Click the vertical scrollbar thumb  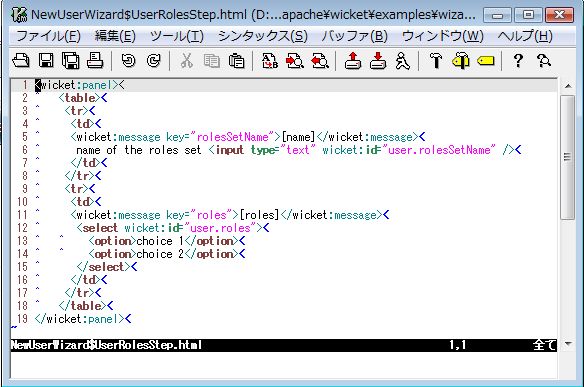click(x=568, y=157)
